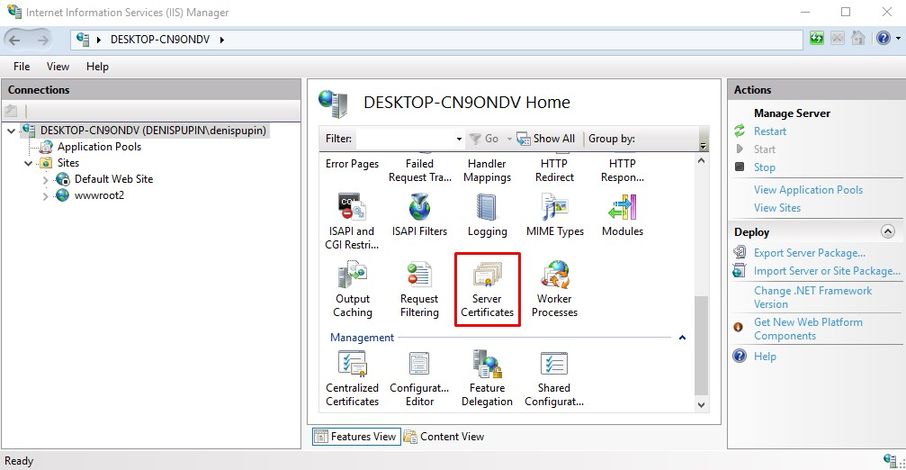The width and height of the screenshot is (906, 470).
Task: Select Default Web Site in tree
Action: tap(105, 179)
